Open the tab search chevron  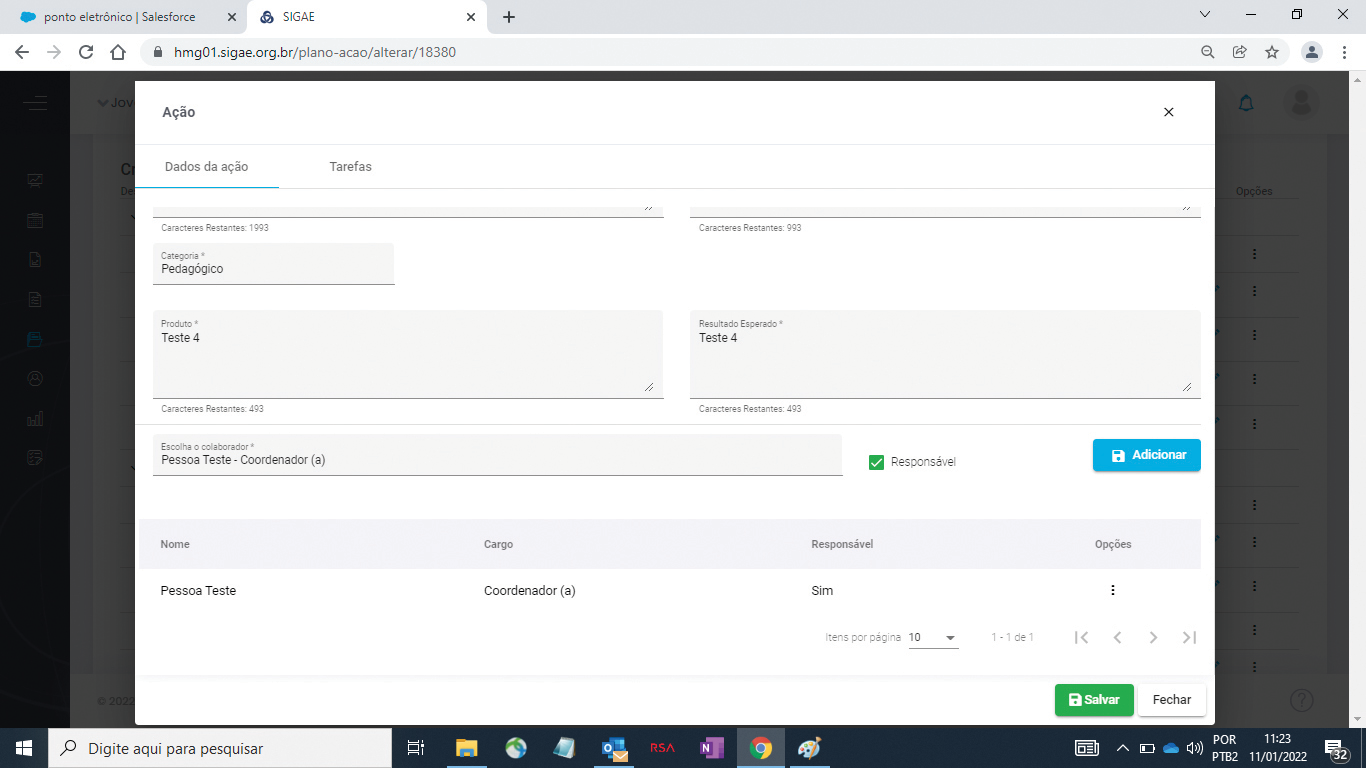[1205, 15]
